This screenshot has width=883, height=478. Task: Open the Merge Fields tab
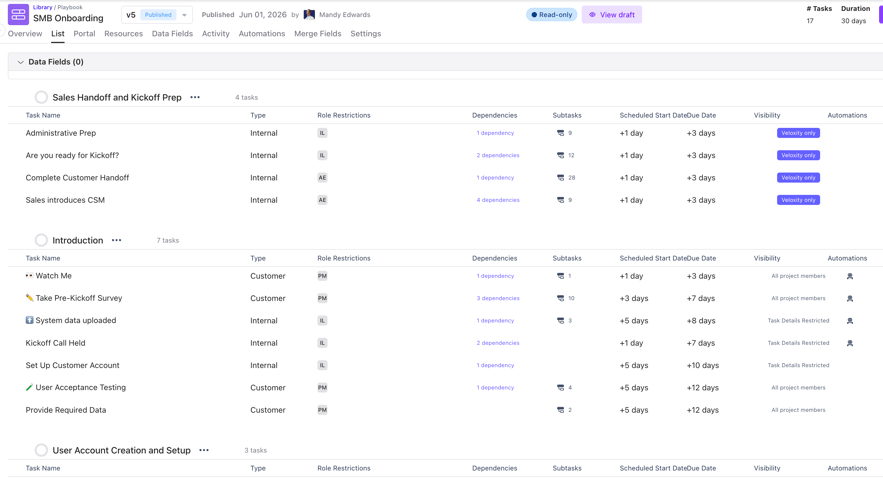pos(318,34)
